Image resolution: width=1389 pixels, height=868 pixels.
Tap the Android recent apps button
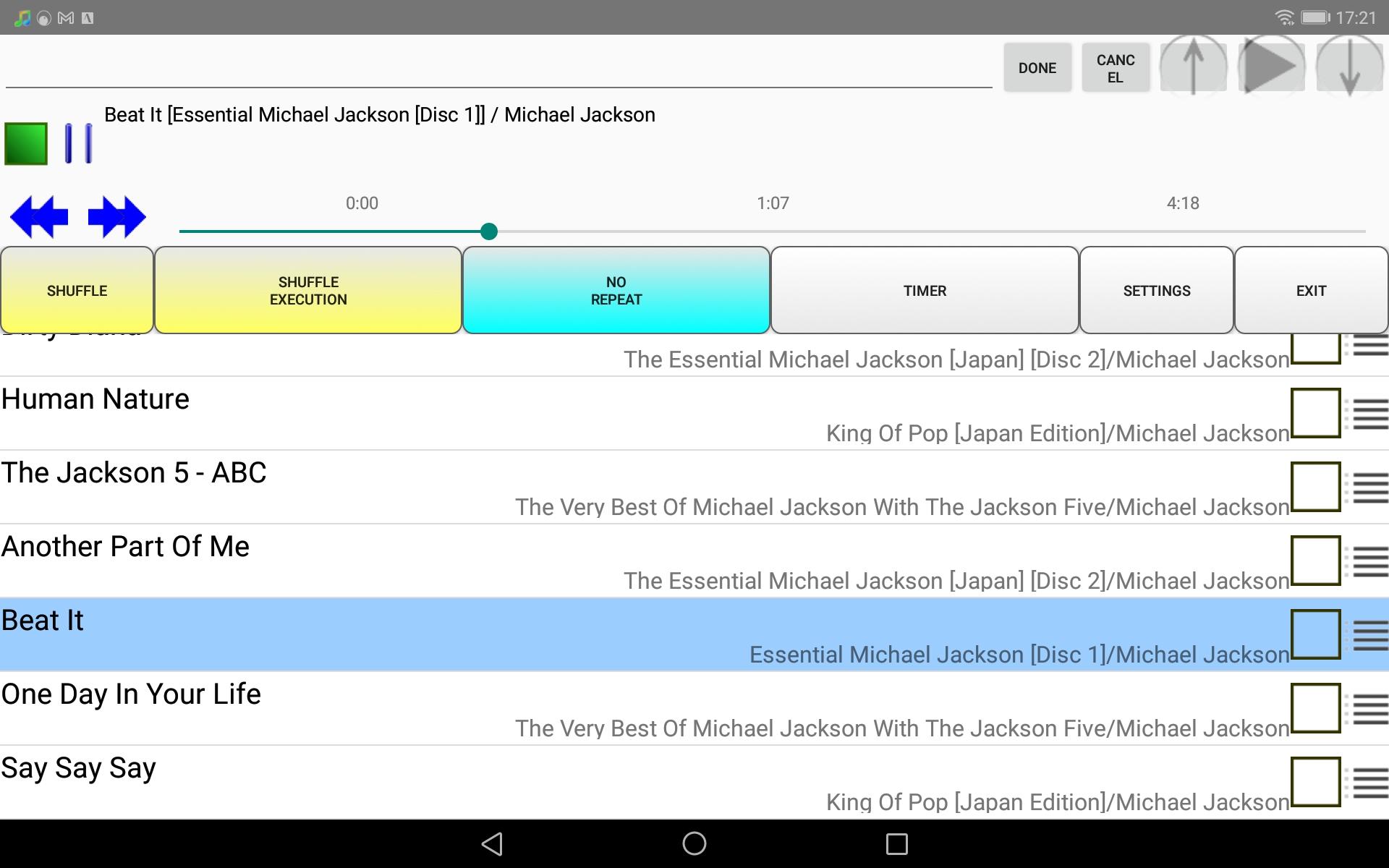[897, 843]
